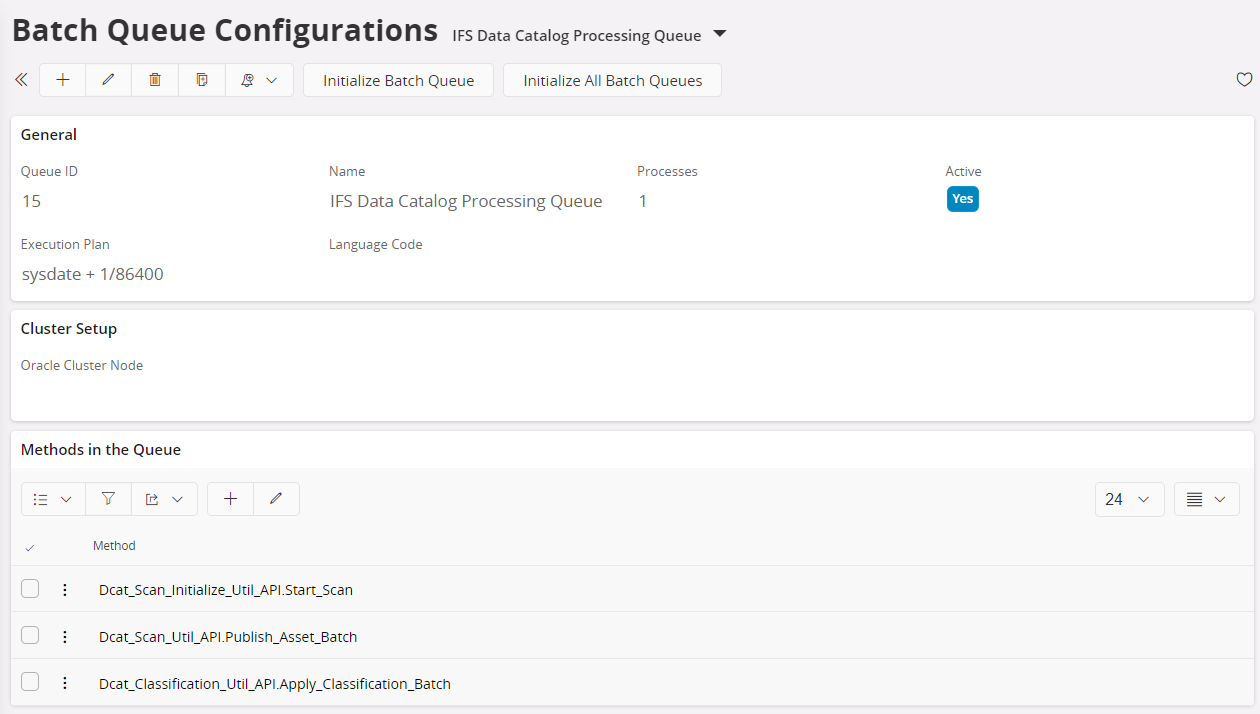Open row menu for Apply_Classification_Batch method
This screenshot has width=1260, height=714.
coord(65,683)
